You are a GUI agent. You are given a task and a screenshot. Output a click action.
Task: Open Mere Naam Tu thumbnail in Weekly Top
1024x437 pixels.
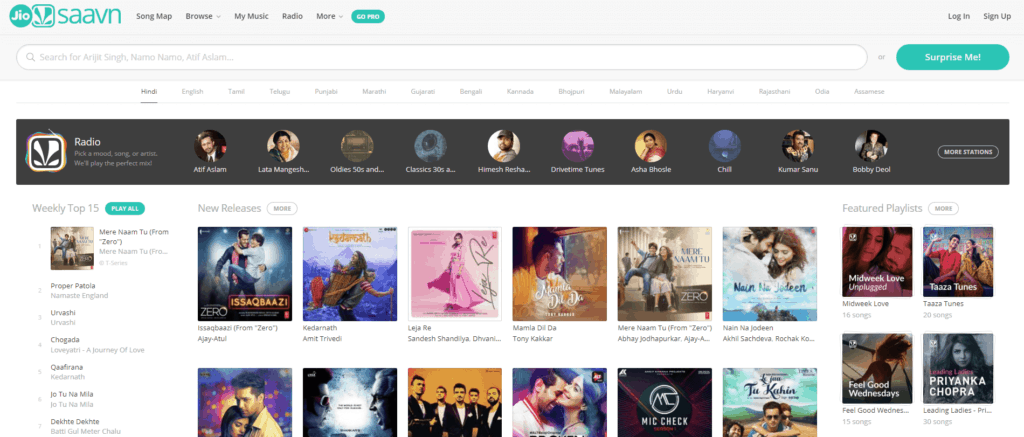coord(72,248)
